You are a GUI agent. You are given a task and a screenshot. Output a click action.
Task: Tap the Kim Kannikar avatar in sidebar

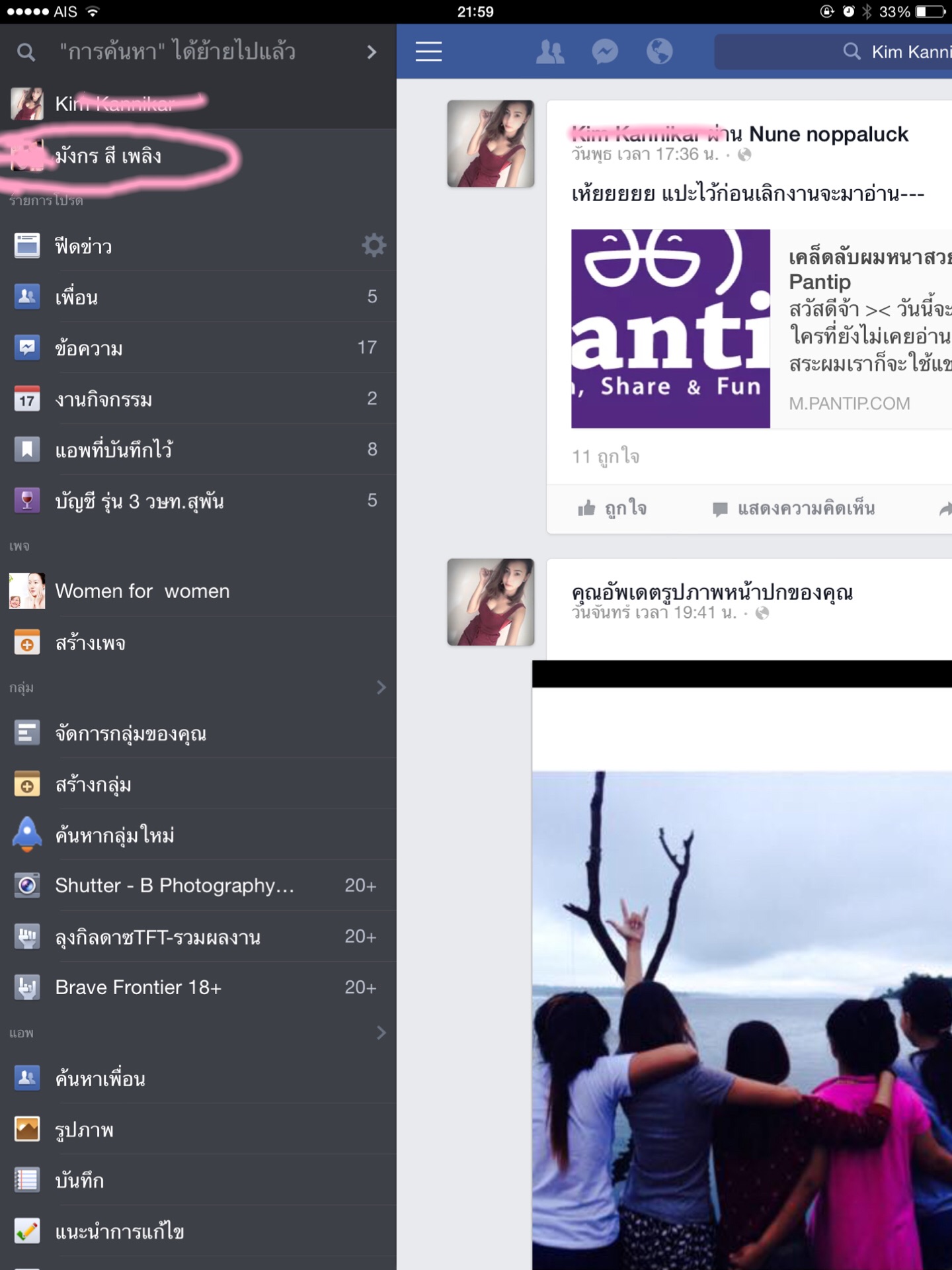click(27, 103)
